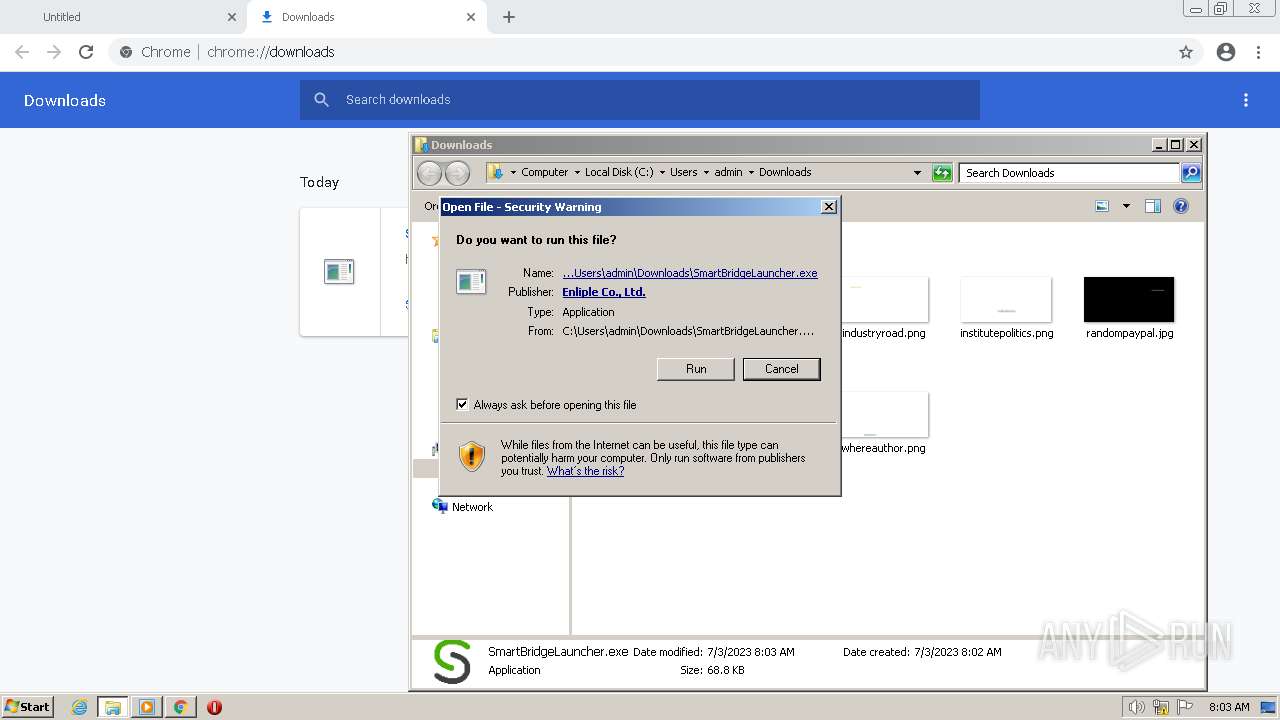1280x720 pixels.
Task: Click Explorer's Back navigation button
Action: coord(429,173)
